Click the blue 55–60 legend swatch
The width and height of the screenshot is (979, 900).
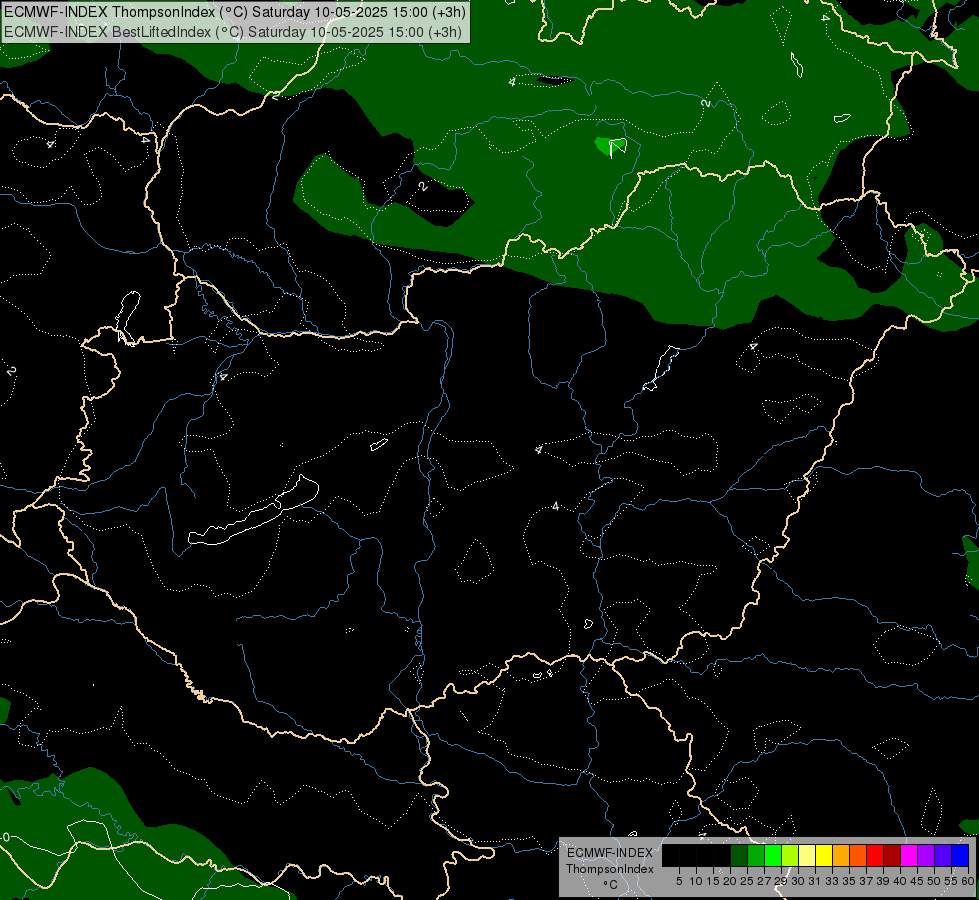(x=960, y=855)
